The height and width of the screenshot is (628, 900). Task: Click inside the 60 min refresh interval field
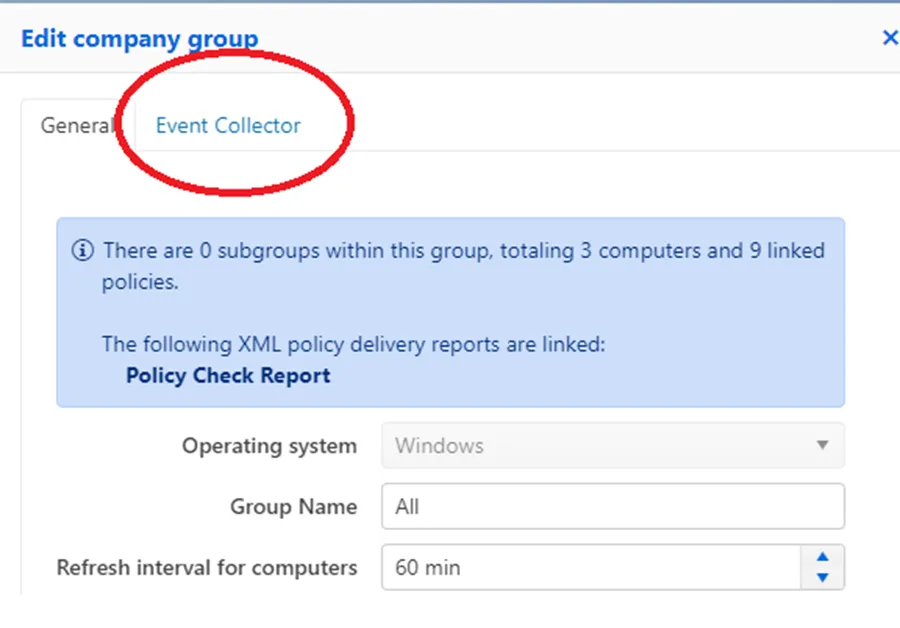click(591, 567)
